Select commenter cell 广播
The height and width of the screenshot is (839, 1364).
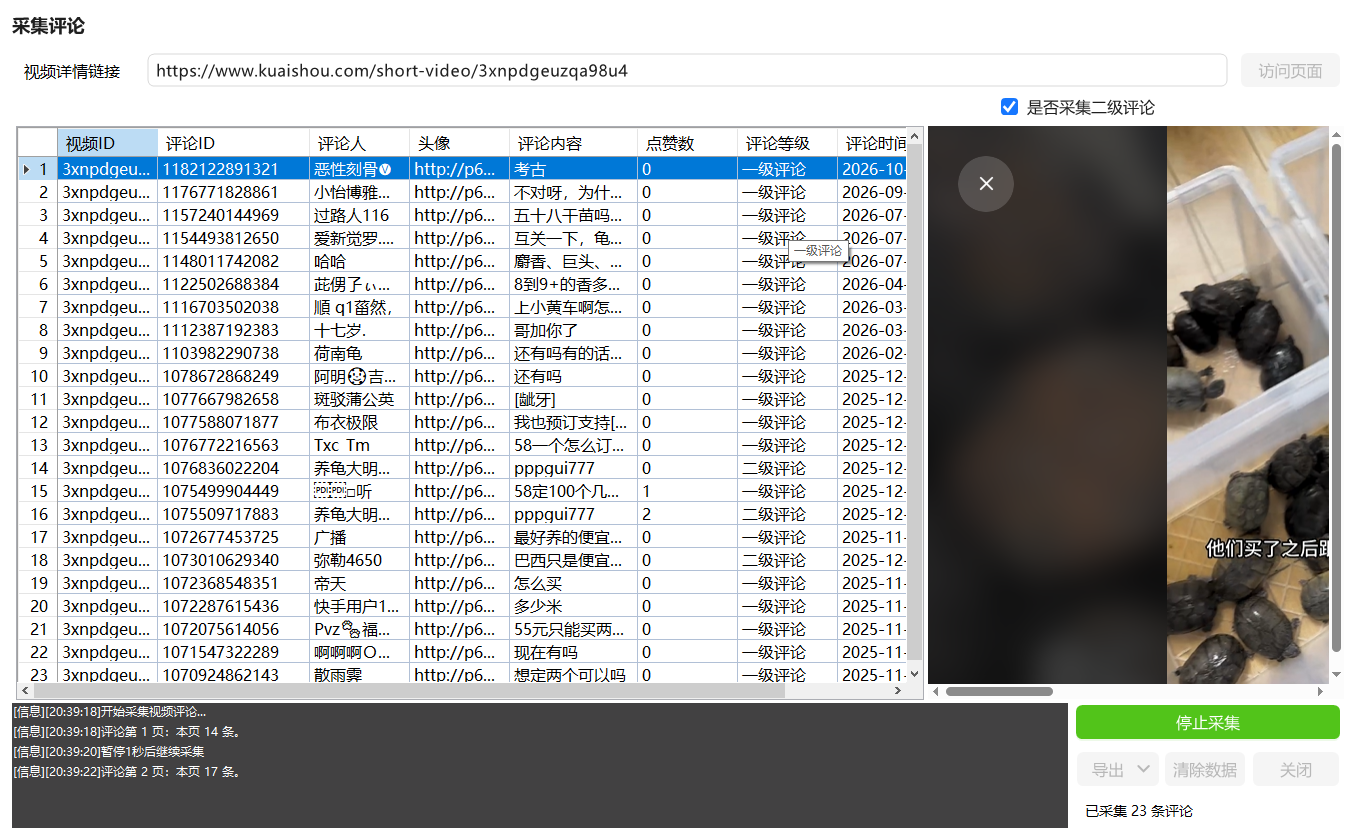coord(359,537)
